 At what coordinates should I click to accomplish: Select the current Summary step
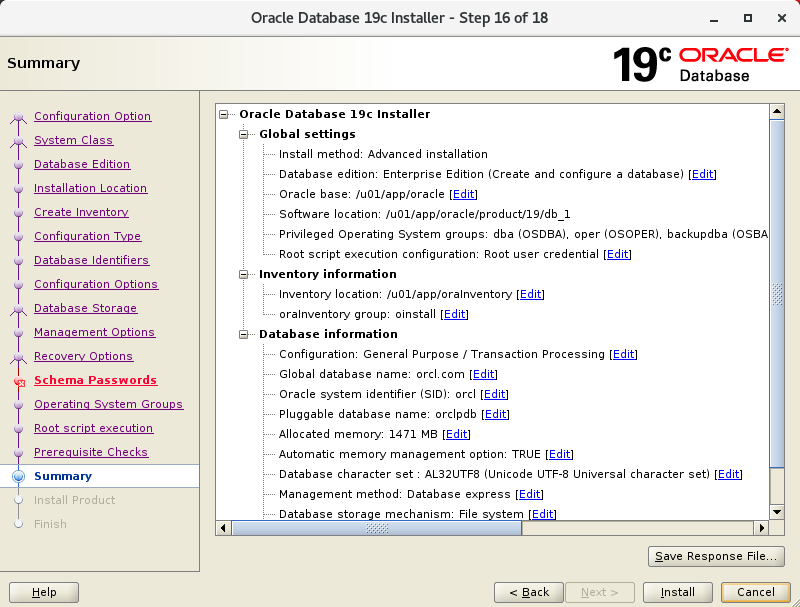(63, 476)
